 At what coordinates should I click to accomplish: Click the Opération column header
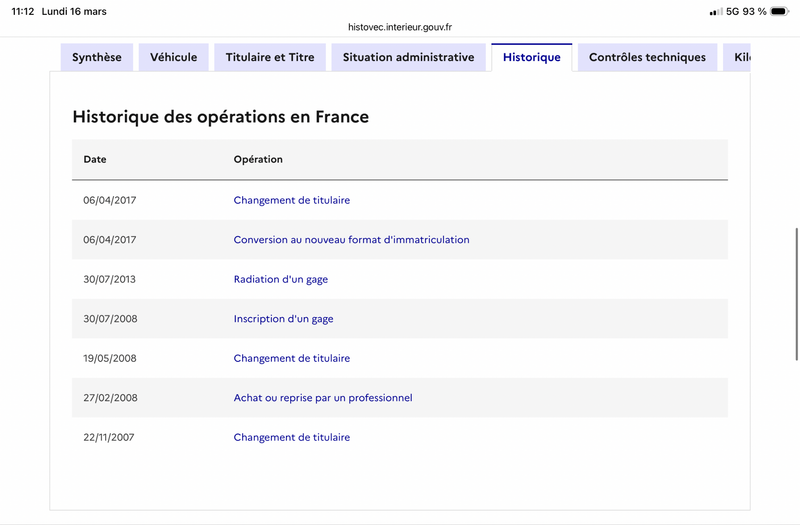[258, 160]
